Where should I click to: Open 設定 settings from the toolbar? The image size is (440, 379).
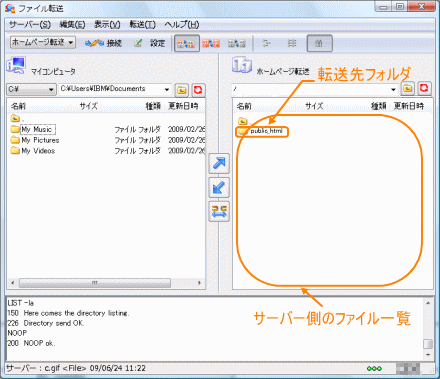pyautogui.click(x=149, y=43)
